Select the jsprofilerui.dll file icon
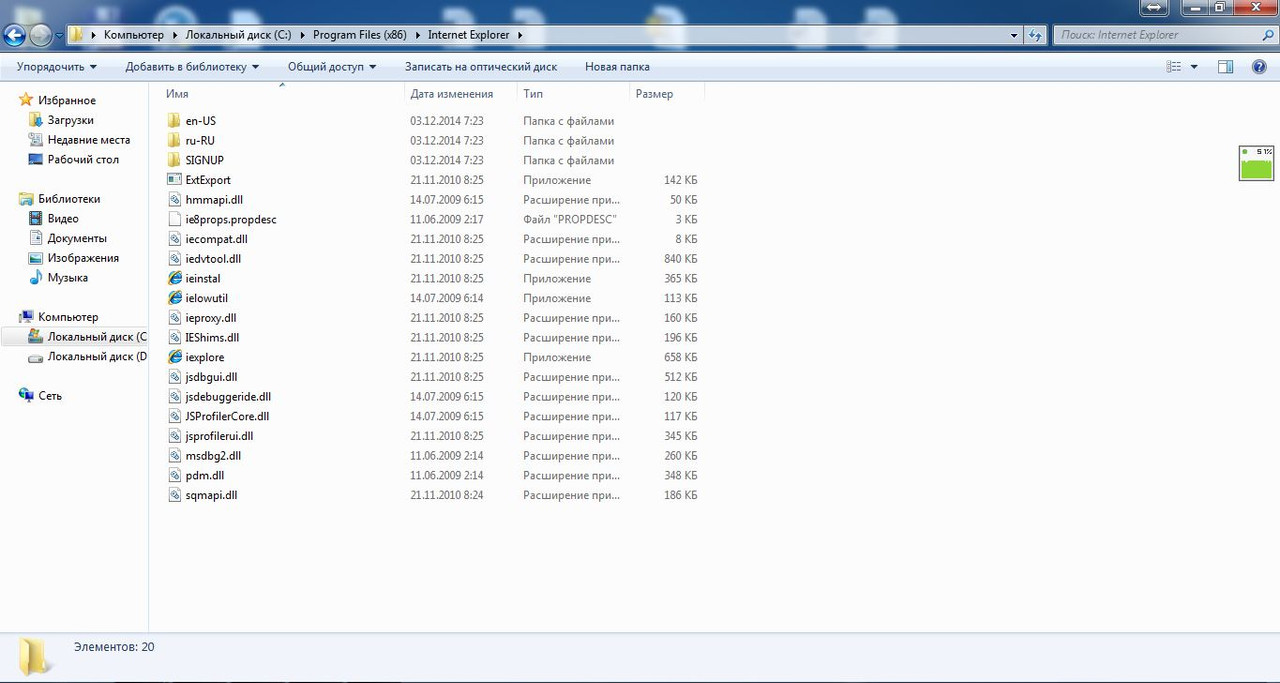Viewport: 1280px width, 683px height. [x=175, y=436]
